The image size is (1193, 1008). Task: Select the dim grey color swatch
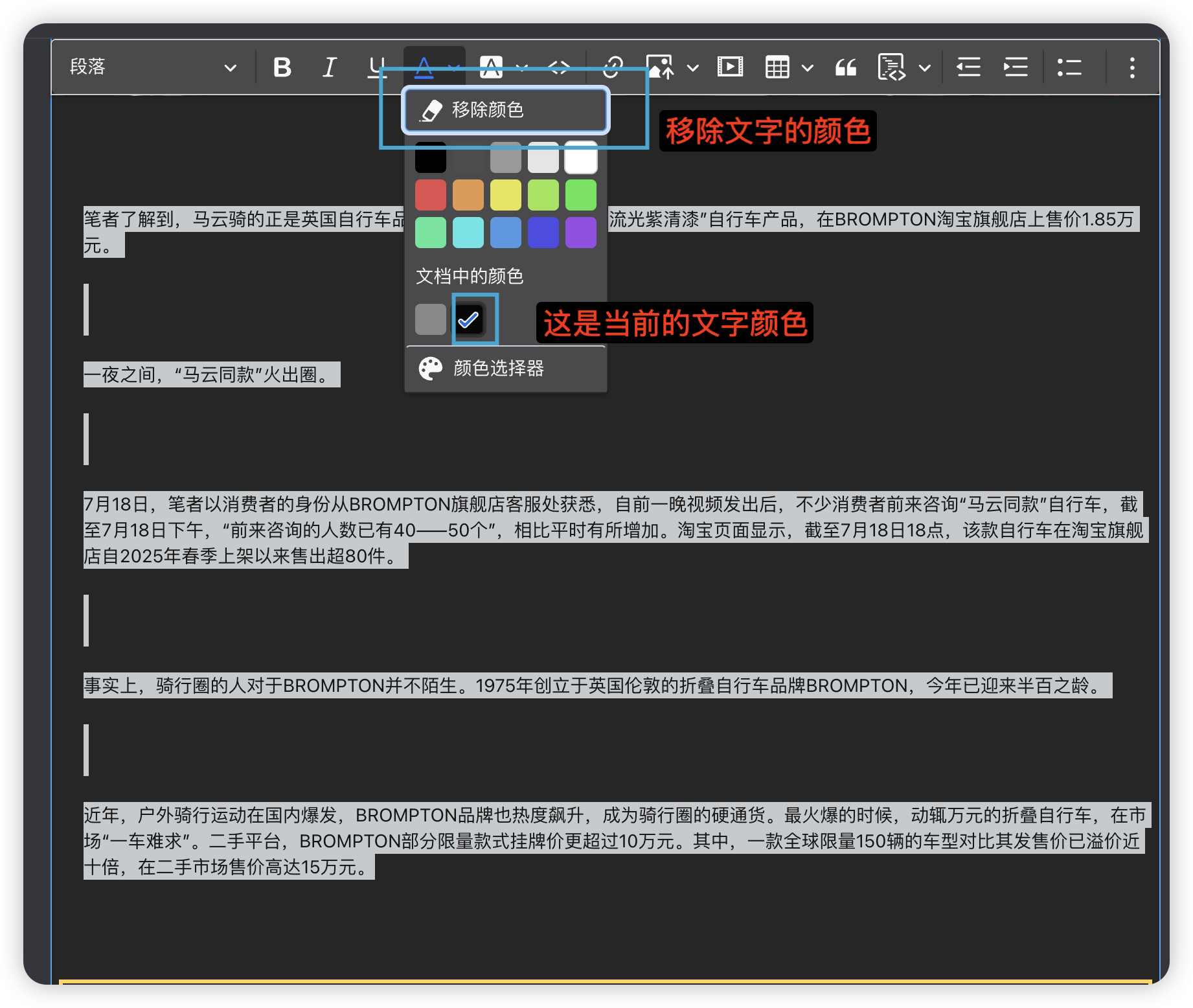(468, 157)
